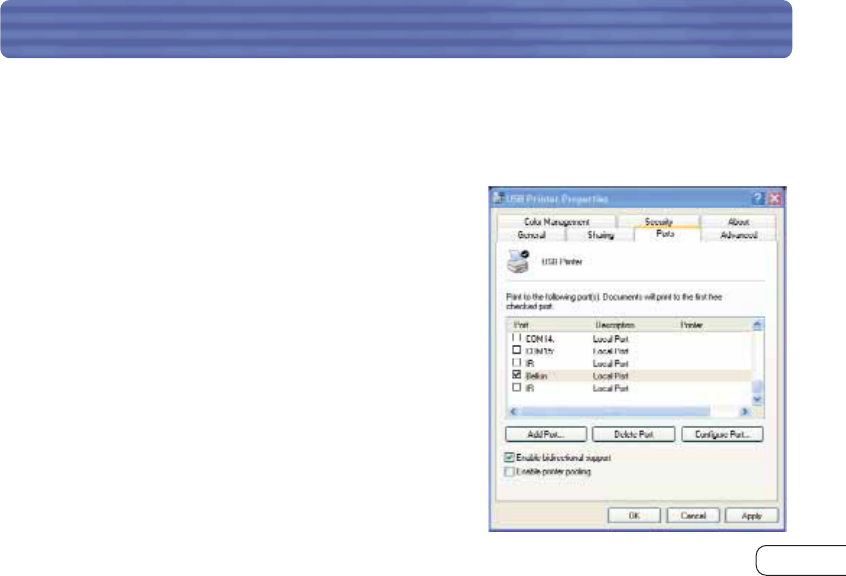Click Local Port description in the COM14 row

611,339
